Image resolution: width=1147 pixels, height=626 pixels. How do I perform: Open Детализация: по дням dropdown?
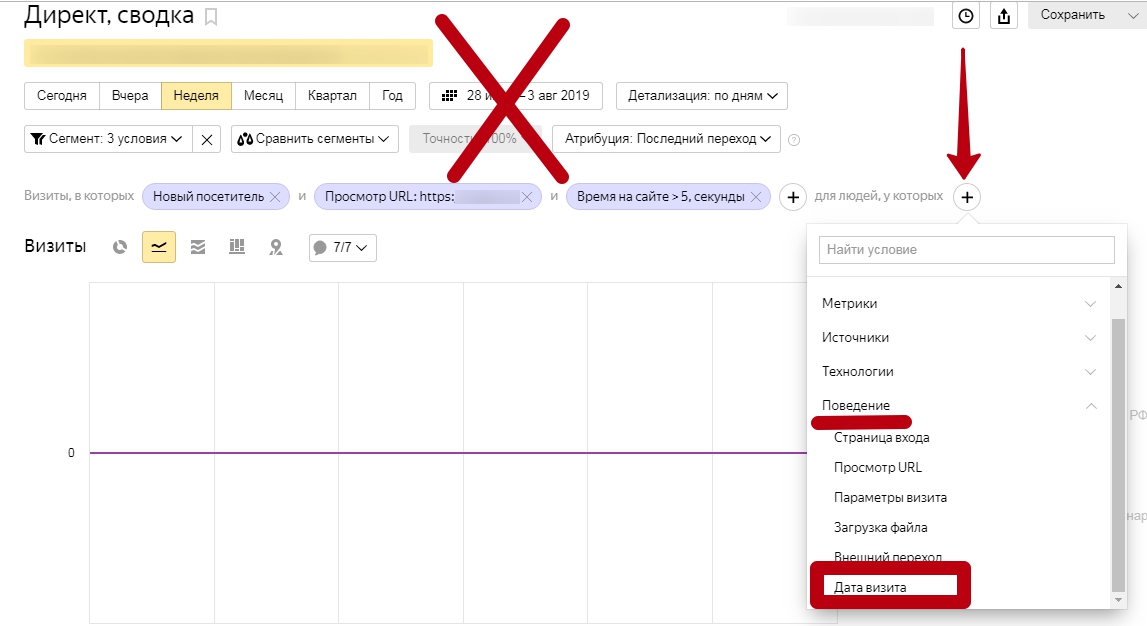click(702, 96)
